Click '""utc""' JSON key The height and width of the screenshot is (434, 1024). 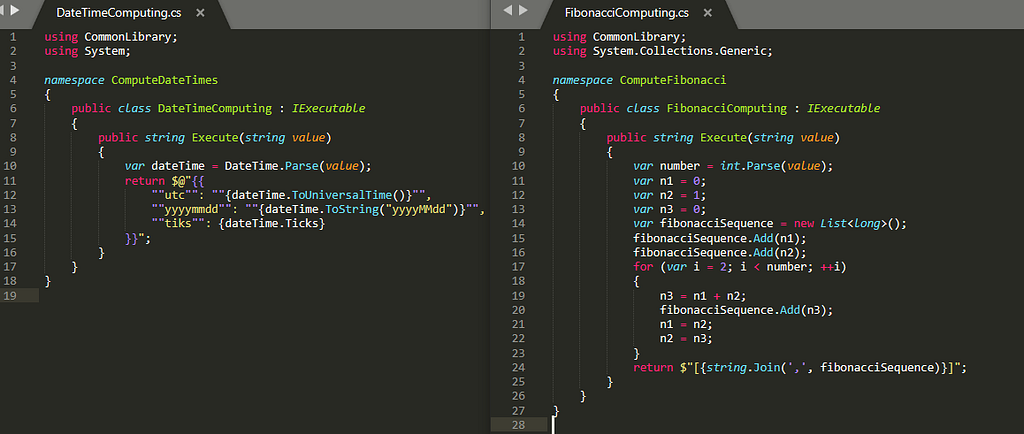coord(174,195)
